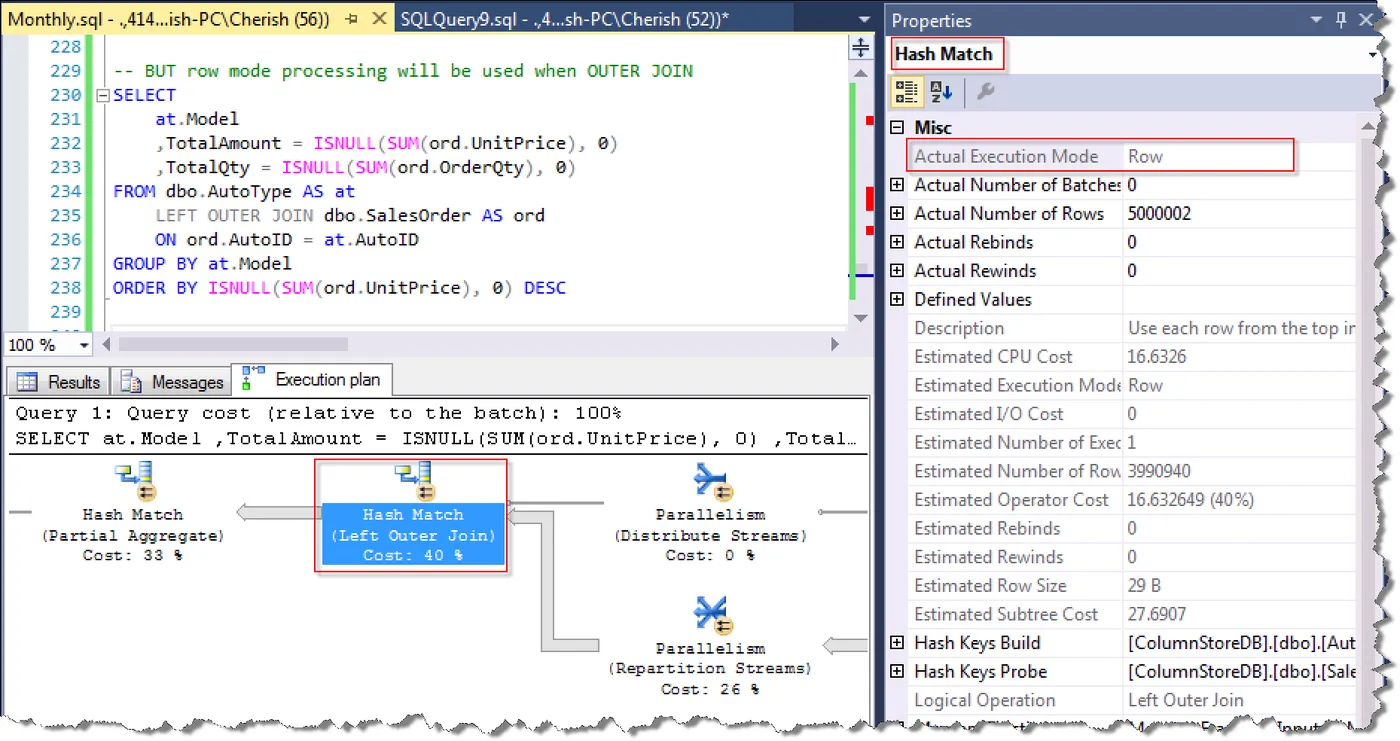This screenshot has height=741, width=1400.
Task: Collapse the SELECT statement outline in editor
Action: (102, 96)
